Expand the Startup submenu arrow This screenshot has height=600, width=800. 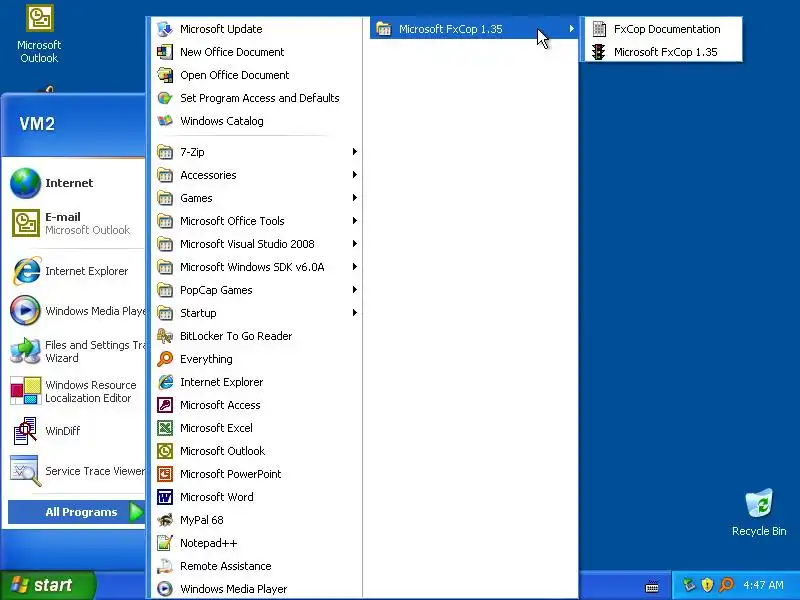pyautogui.click(x=355, y=313)
